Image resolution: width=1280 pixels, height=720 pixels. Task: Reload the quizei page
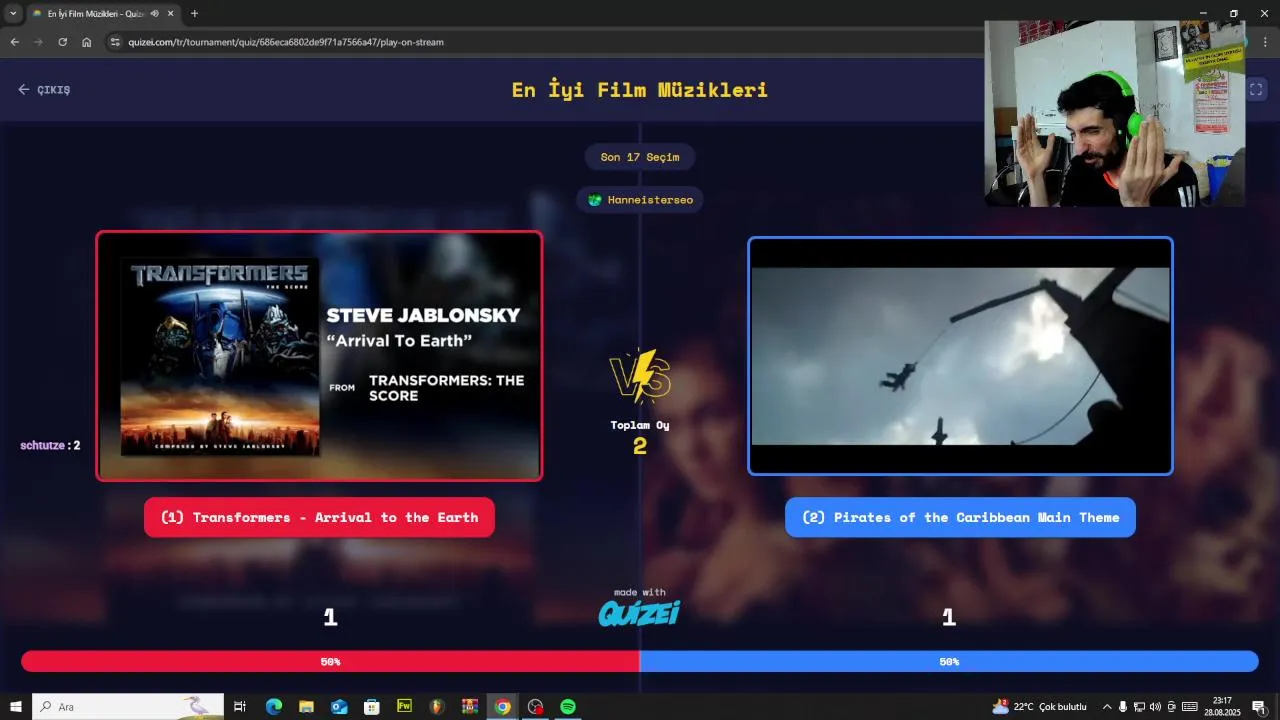click(62, 42)
